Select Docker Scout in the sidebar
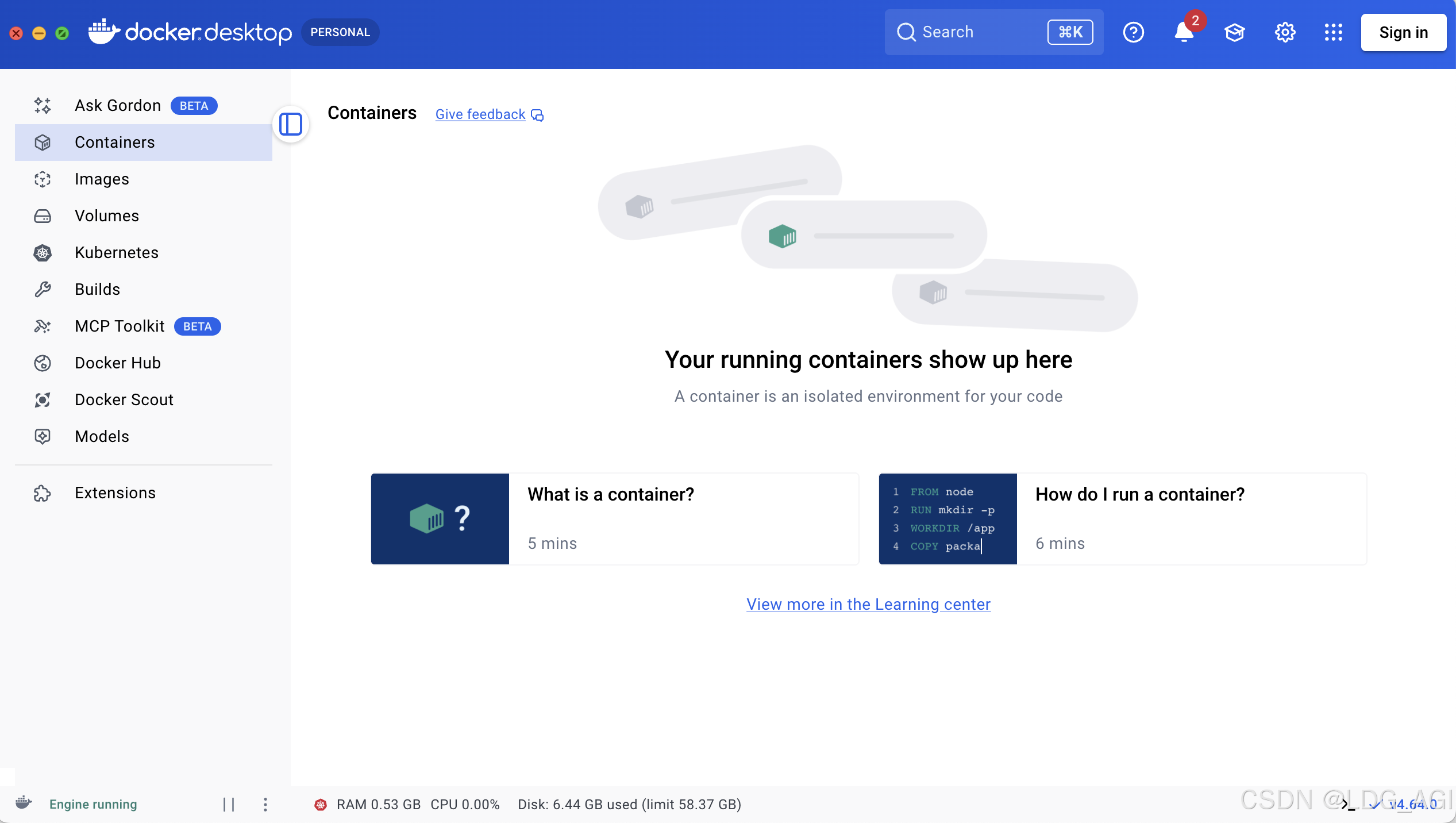Viewport: 1456px width, 823px height. 124,400
